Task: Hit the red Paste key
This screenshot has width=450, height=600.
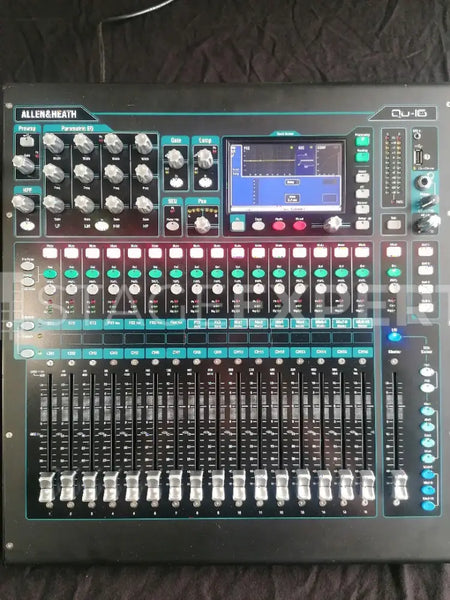Action: point(279,225)
